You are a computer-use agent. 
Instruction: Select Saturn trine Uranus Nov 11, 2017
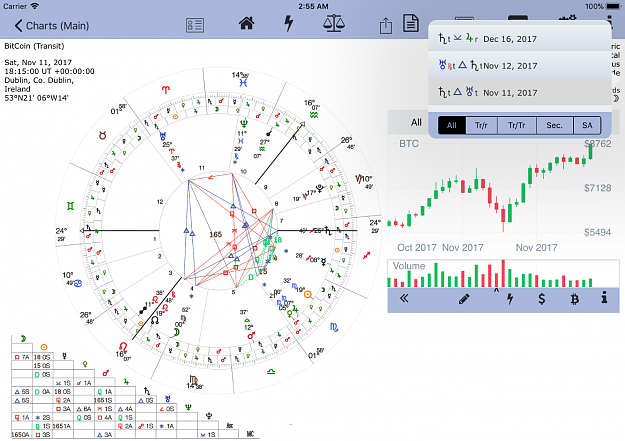coord(520,93)
